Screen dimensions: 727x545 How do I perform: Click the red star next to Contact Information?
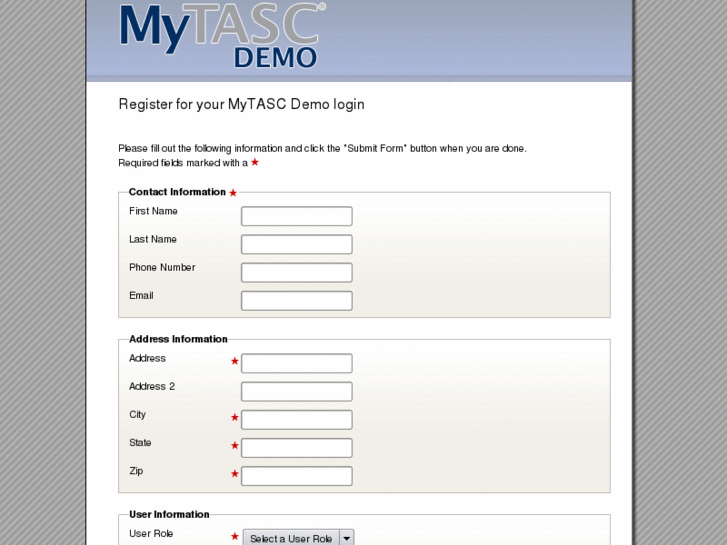[x=233, y=193]
